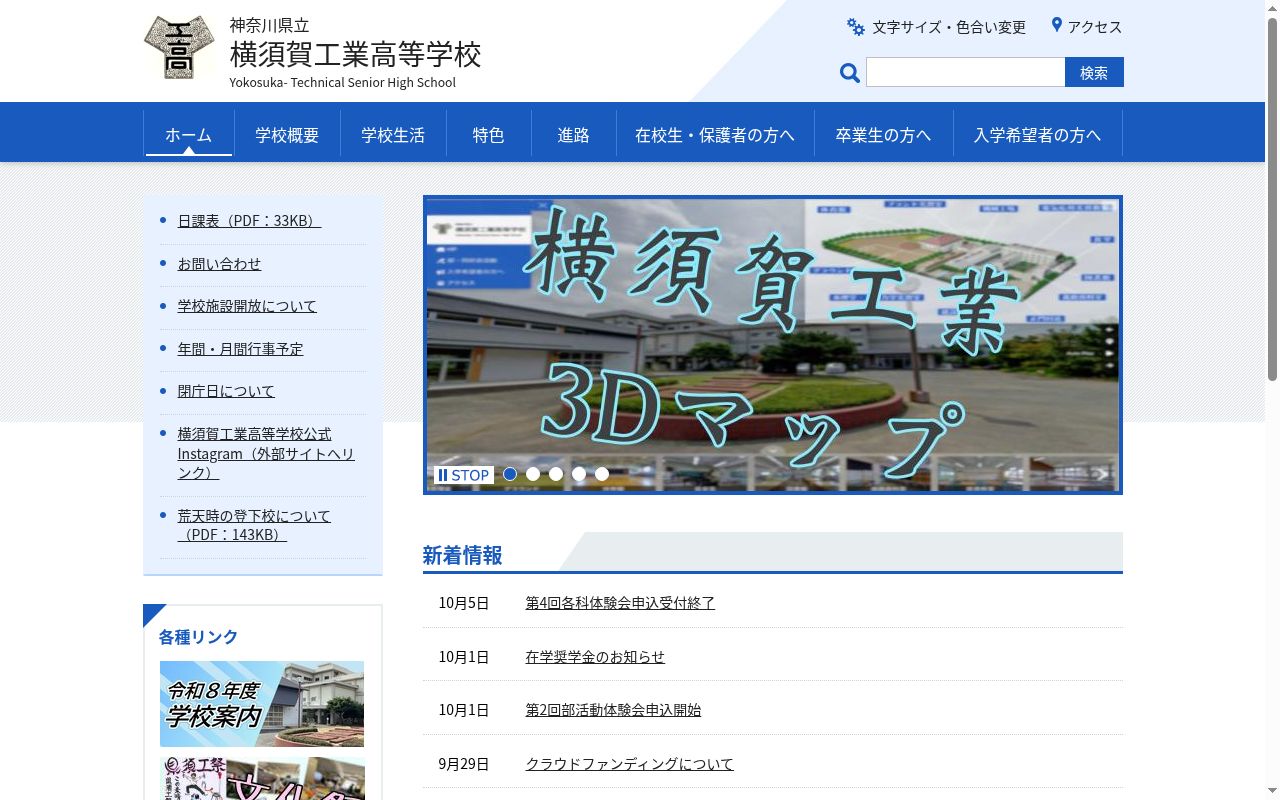The height and width of the screenshot is (800, 1280).
Task: Click the school emblem logo
Action: (x=179, y=48)
